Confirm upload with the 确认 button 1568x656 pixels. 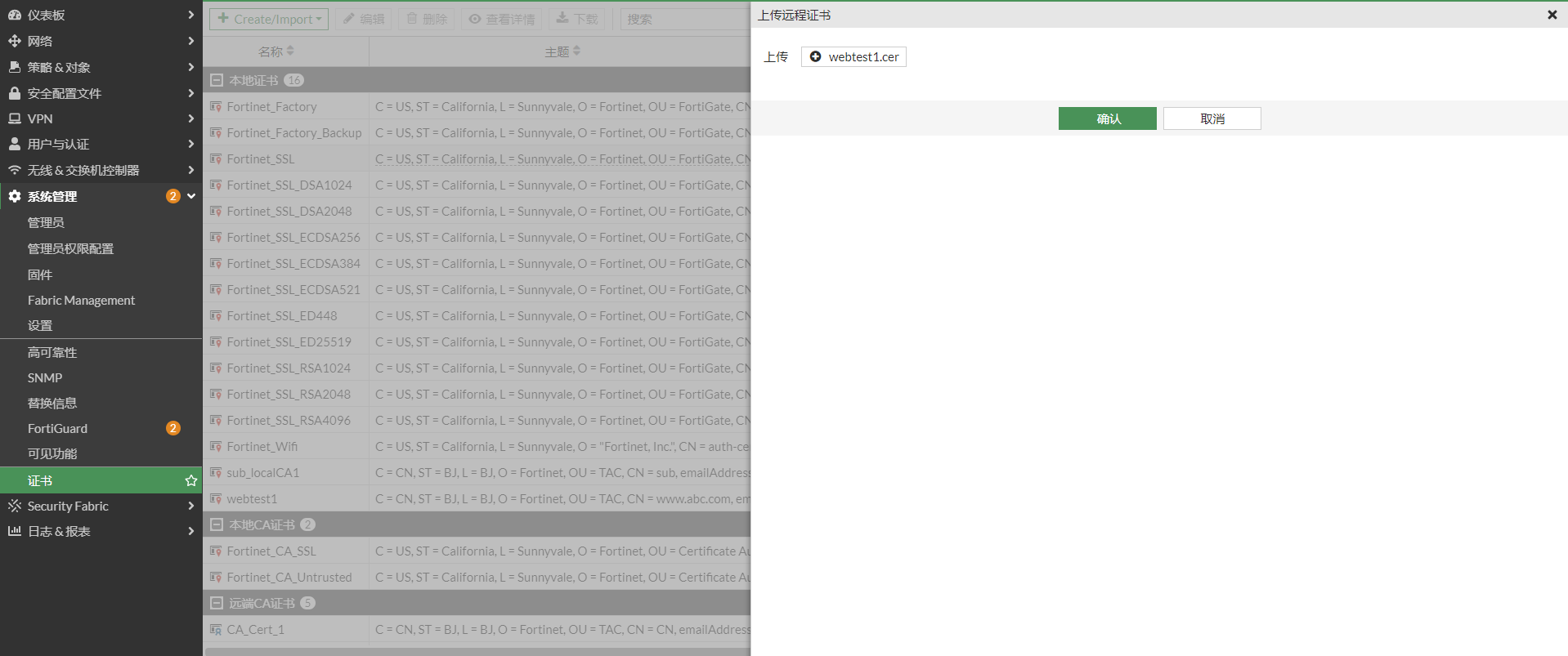coord(1107,118)
